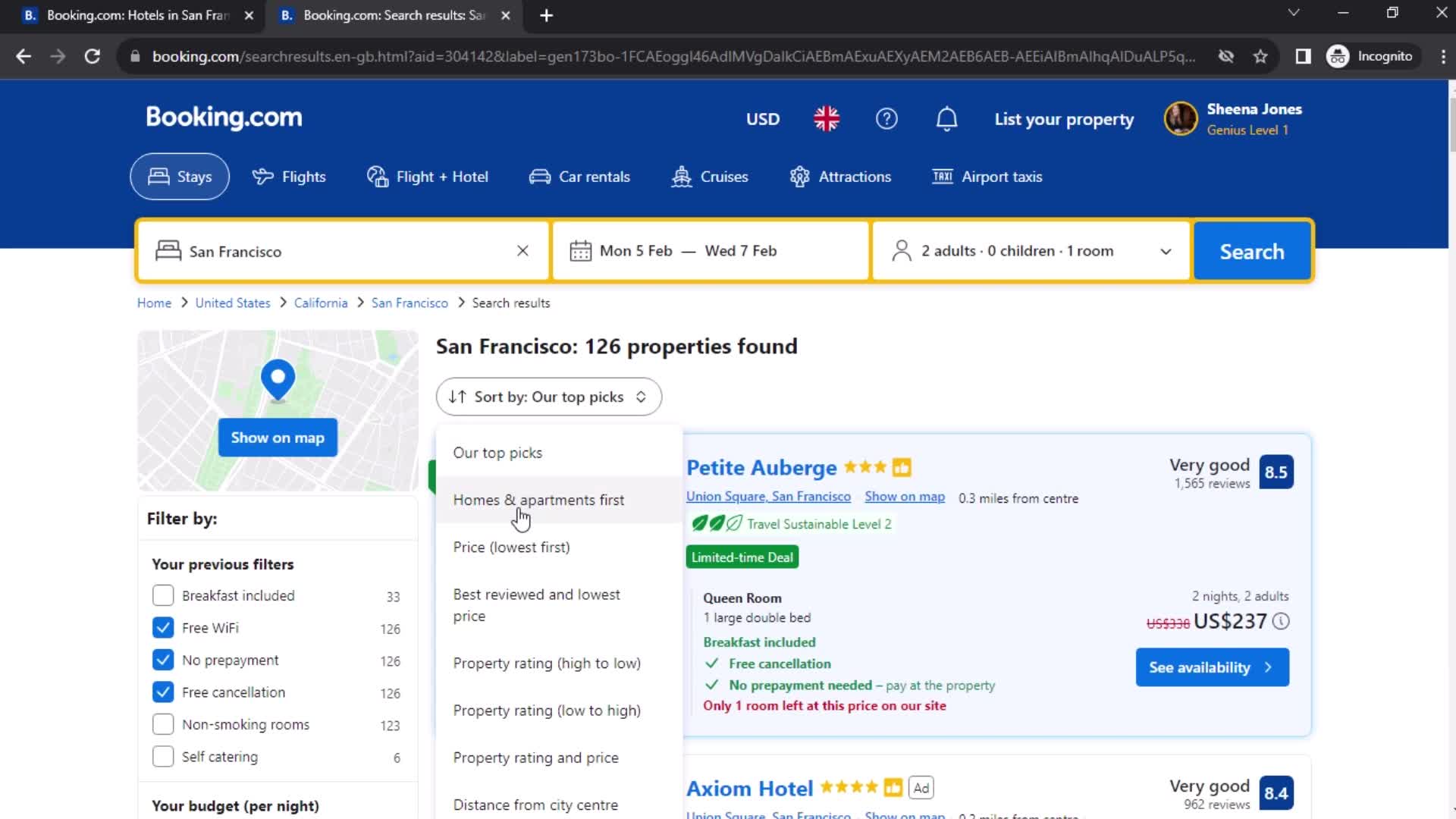Viewport: 1456px width, 819px height.
Task: Open the Attractions section
Action: 840,177
